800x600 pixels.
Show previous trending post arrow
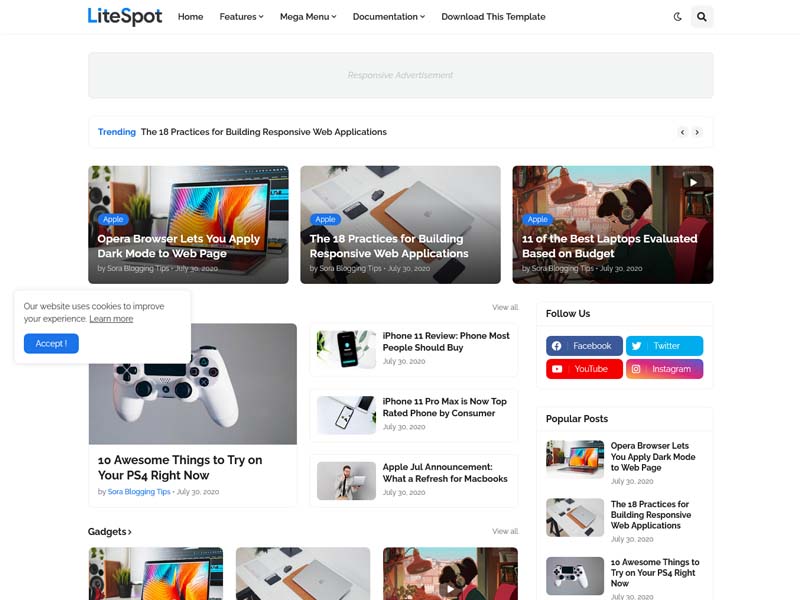click(x=683, y=132)
